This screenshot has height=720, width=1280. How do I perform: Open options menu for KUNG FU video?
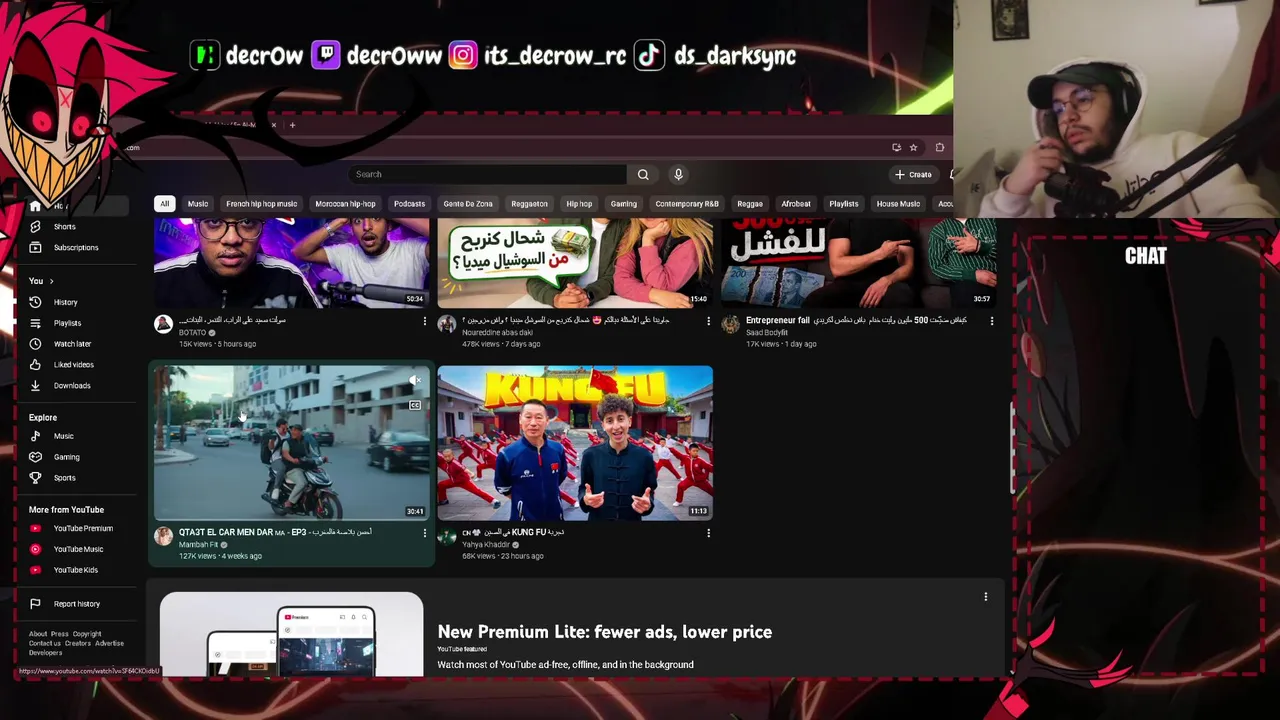coord(708,533)
